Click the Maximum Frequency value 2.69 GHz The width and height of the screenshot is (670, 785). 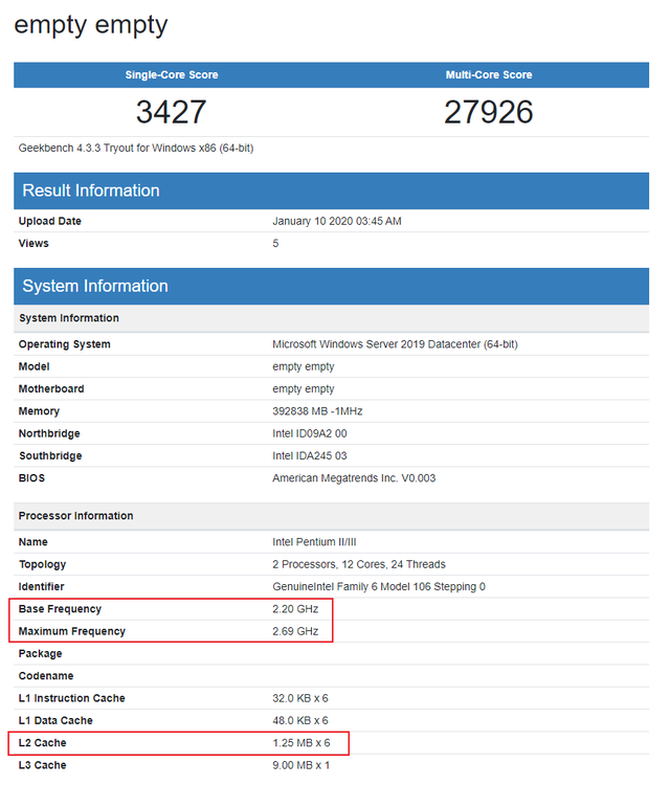pos(293,631)
